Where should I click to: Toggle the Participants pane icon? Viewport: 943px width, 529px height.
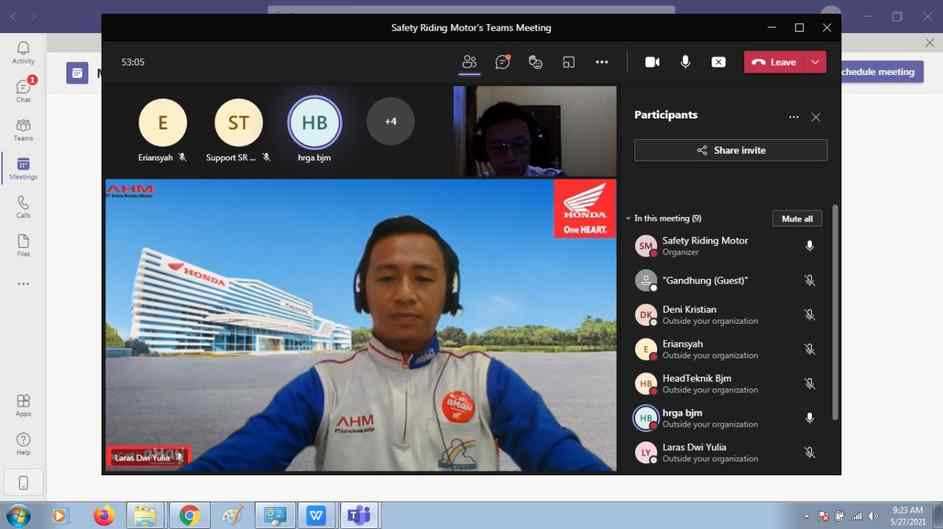pyautogui.click(x=469, y=62)
